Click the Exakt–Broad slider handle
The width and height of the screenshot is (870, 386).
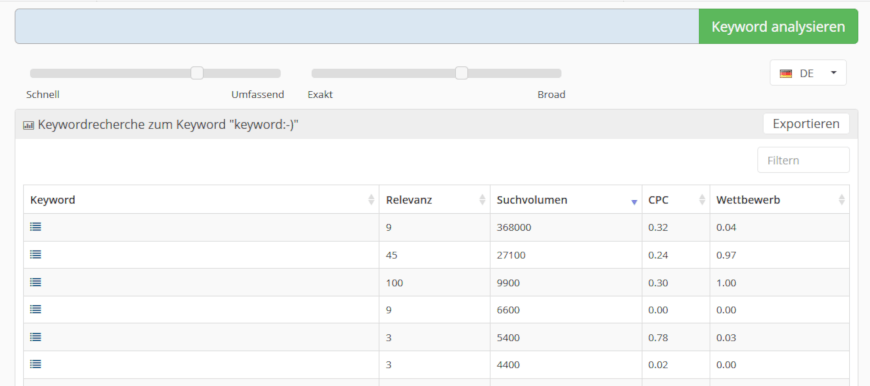tap(461, 73)
